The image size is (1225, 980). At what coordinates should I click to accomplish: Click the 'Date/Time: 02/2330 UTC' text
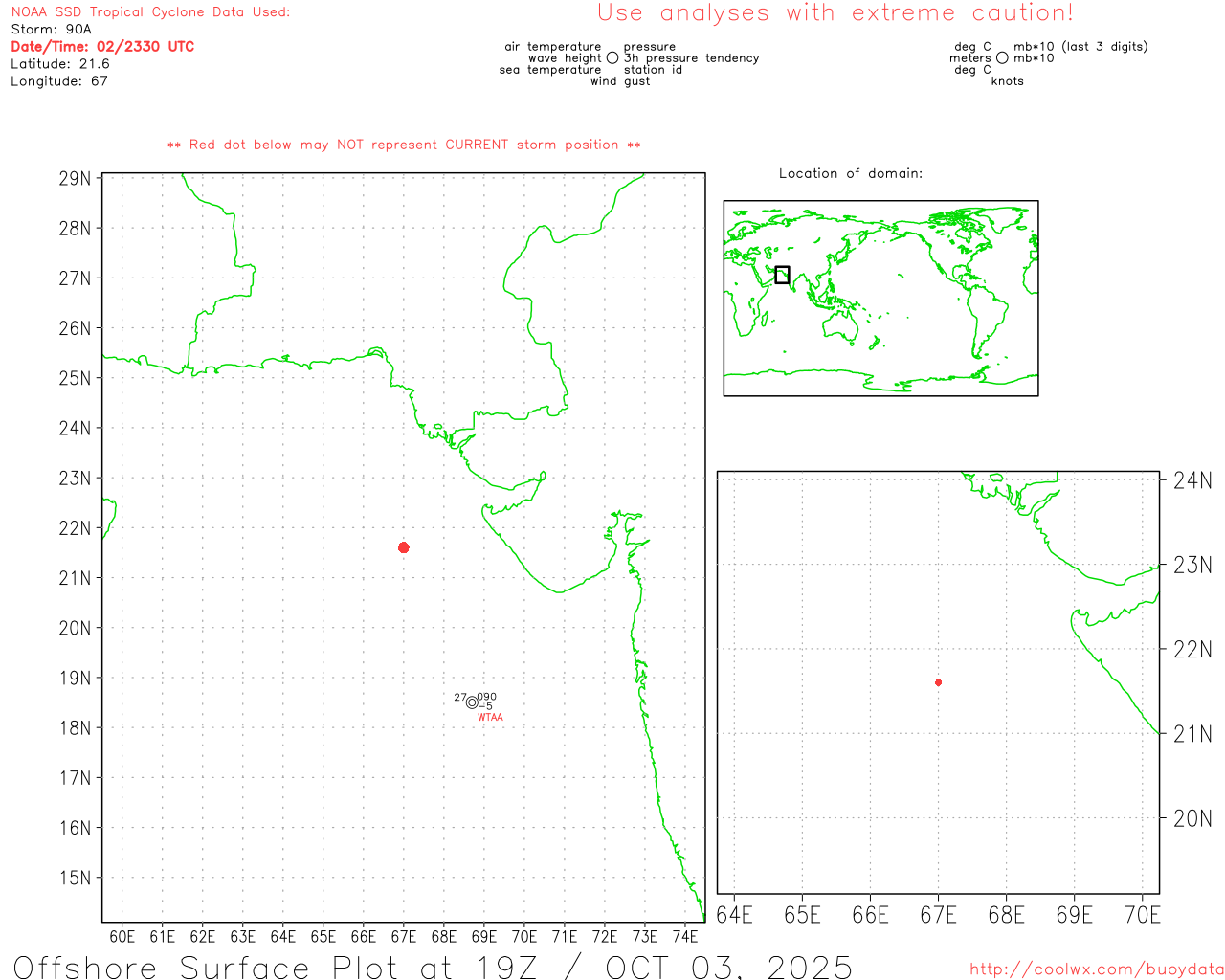(x=102, y=47)
